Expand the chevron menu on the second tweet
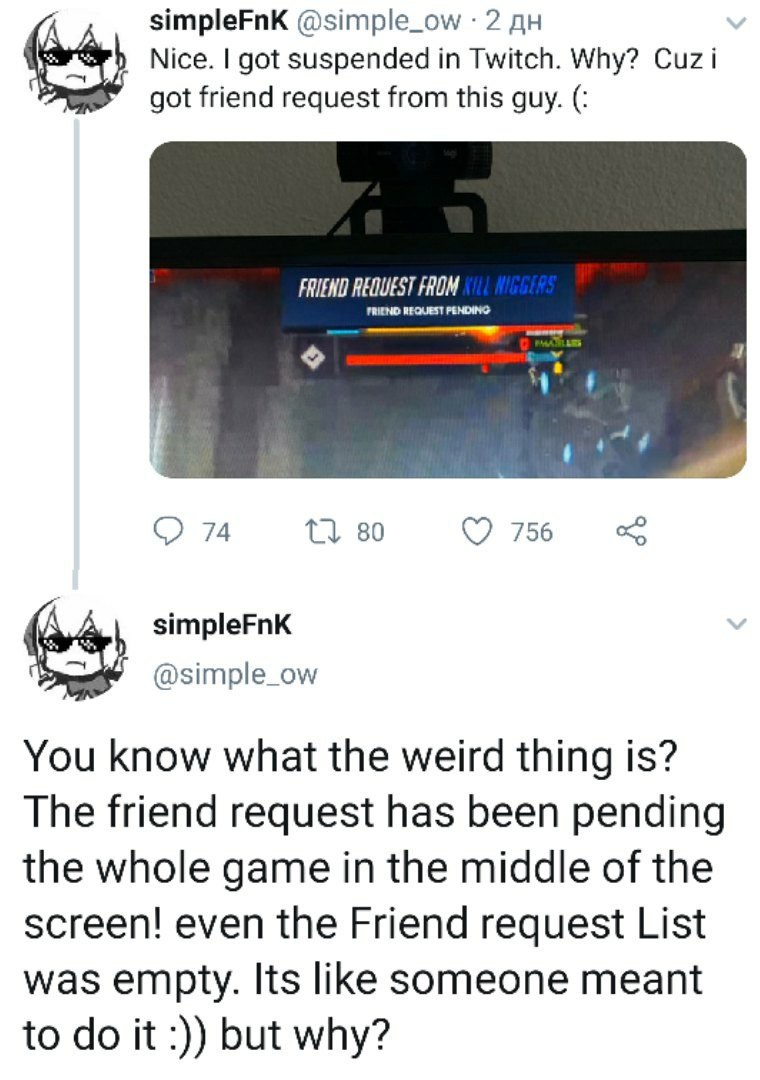 (x=737, y=624)
